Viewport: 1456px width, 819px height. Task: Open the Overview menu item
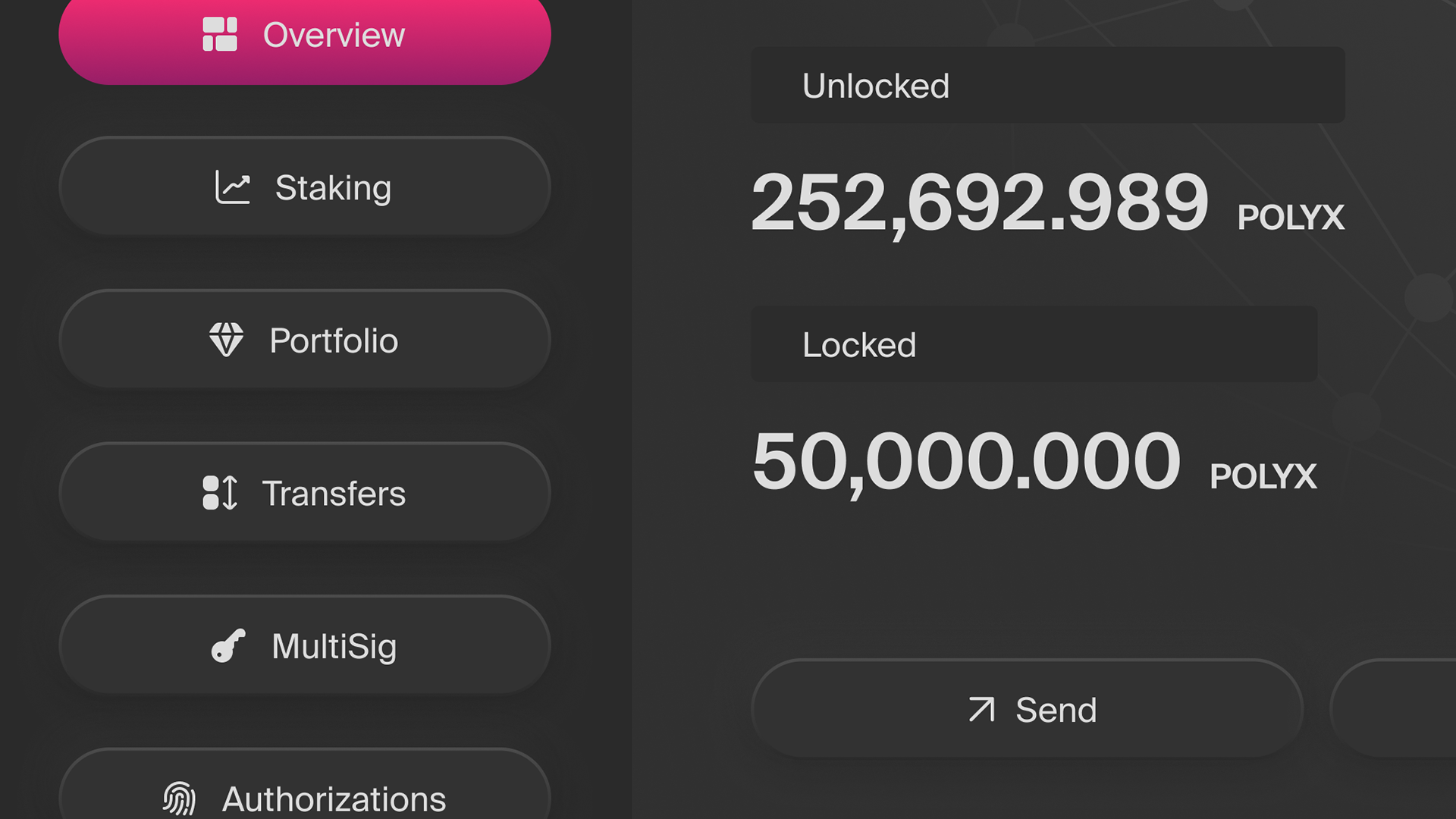click(x=305, y=36)
